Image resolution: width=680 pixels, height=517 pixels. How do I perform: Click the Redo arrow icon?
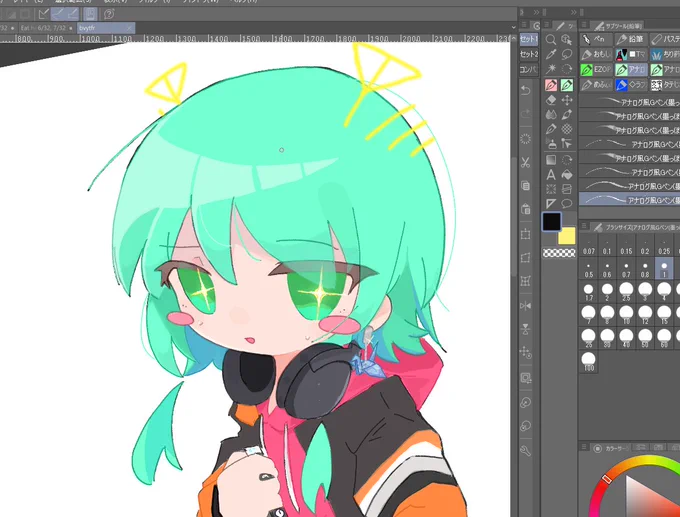pyautogui.click(x=526, y=114)
